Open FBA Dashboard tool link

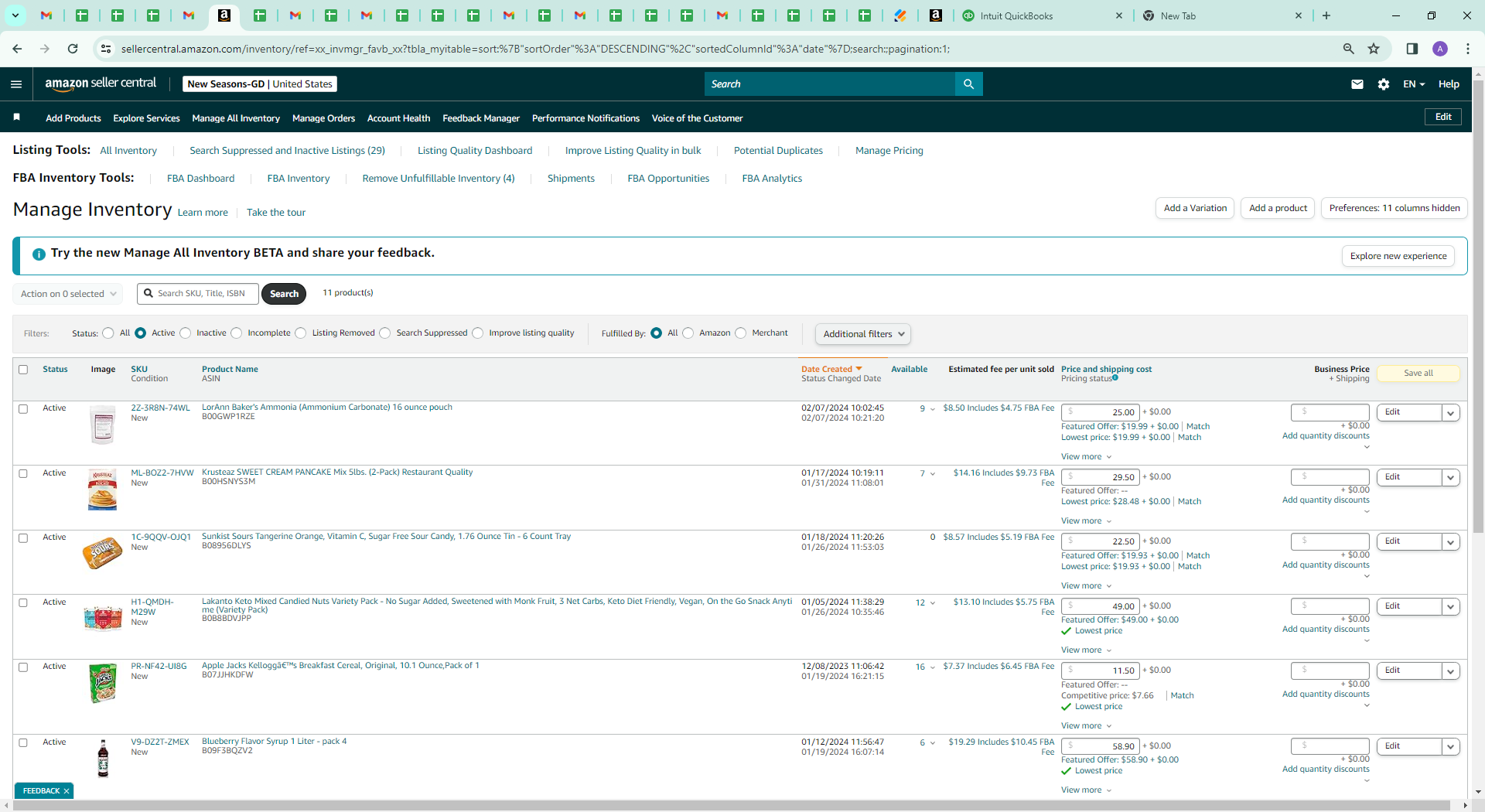[x=200, y=179]
